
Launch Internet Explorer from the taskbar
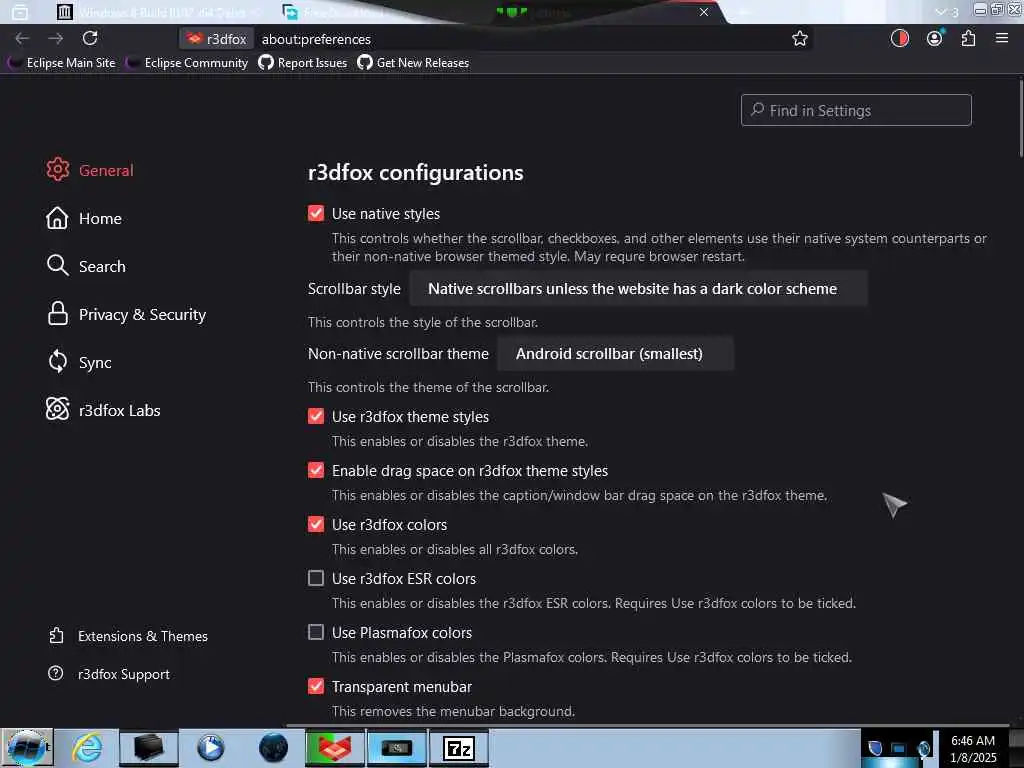click(x=87, y=748)
